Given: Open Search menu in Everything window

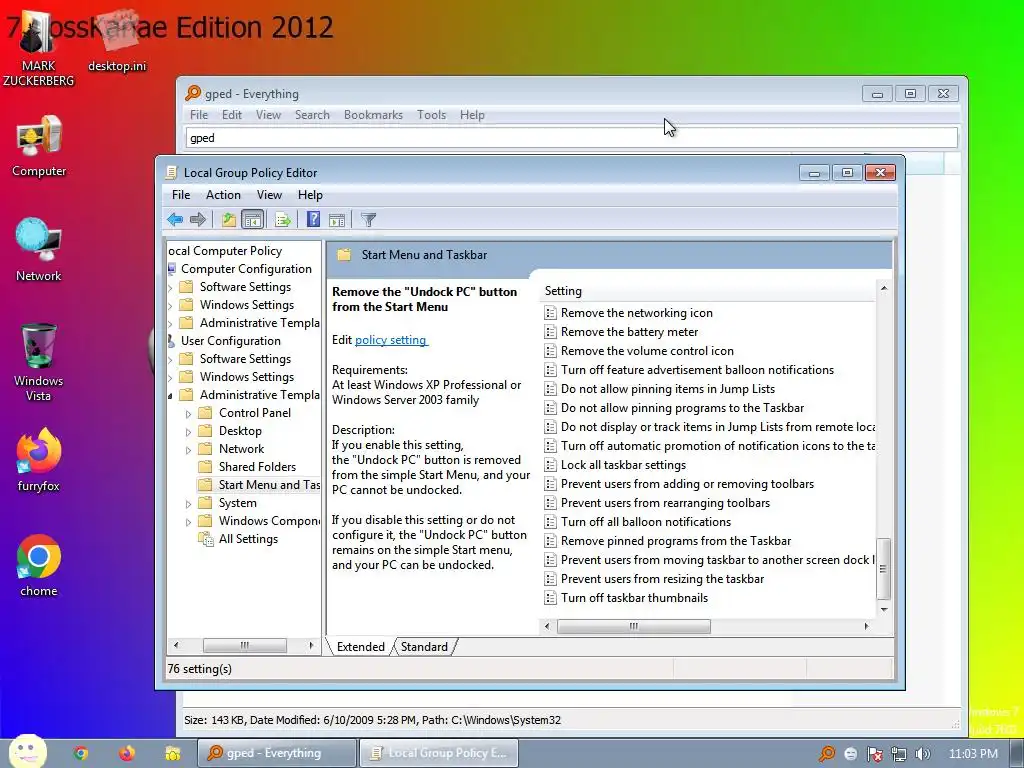Looking at the screenshot, I should pyautogui.click(x=312, y=115).
